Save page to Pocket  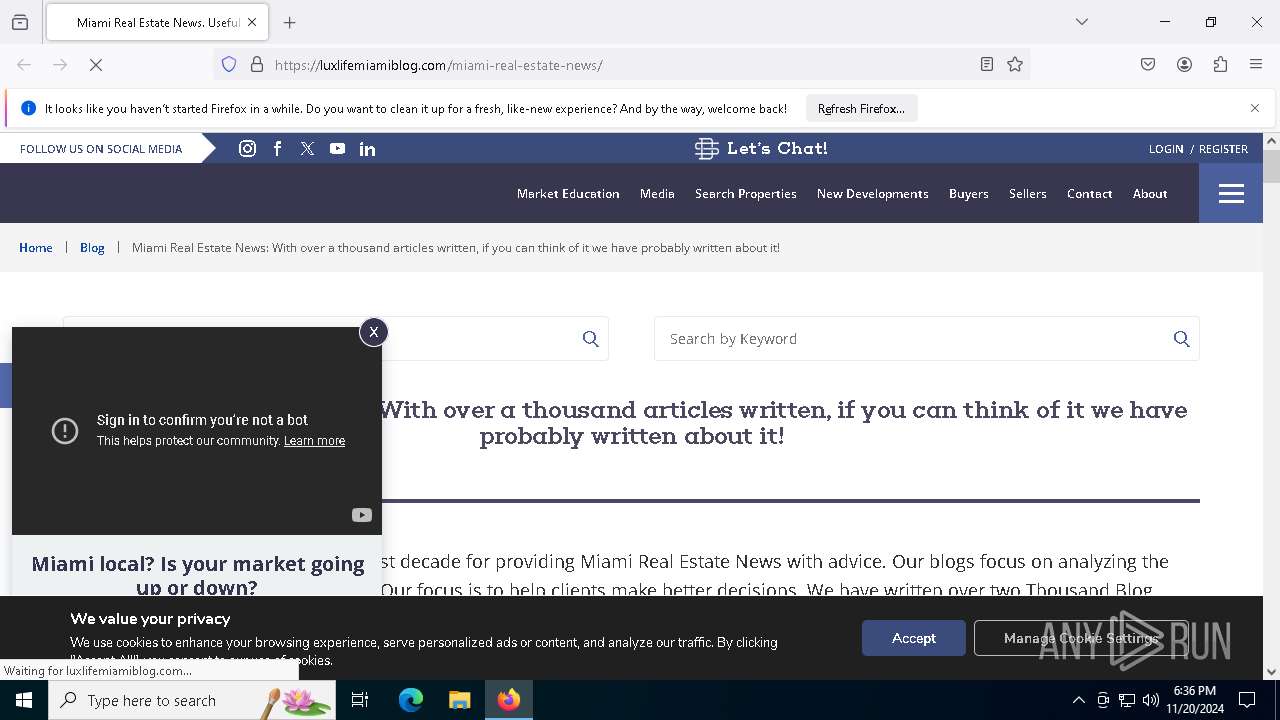[1148, 65]
